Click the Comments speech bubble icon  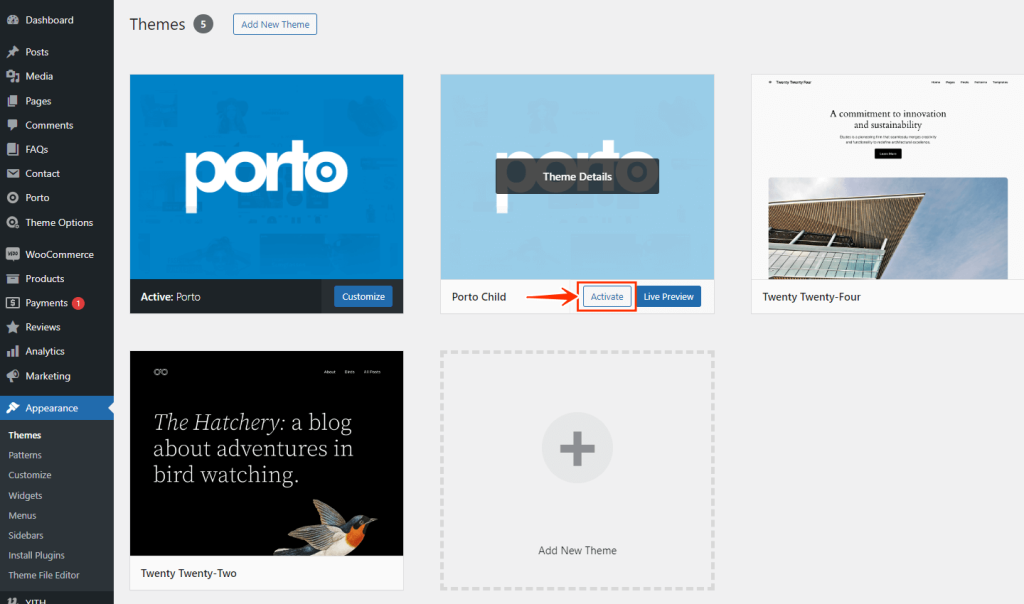[x=12, y=125]
